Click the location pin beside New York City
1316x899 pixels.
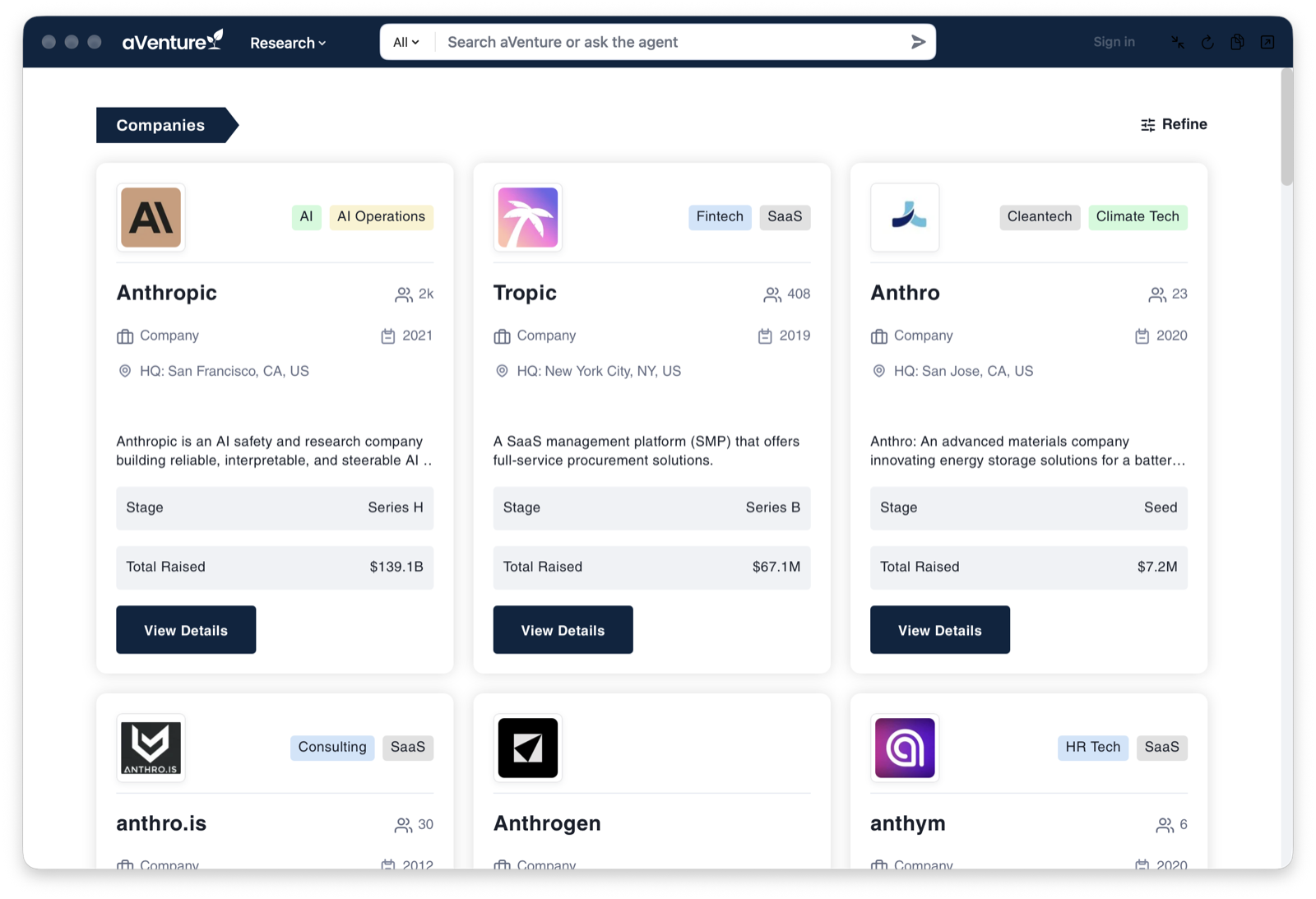tap(502, 371)
